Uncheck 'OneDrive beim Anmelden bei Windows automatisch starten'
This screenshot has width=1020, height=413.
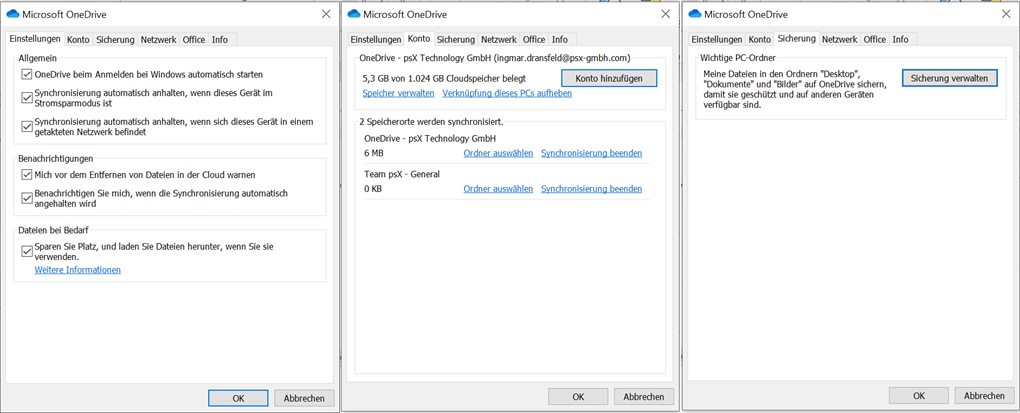point(28,75)
